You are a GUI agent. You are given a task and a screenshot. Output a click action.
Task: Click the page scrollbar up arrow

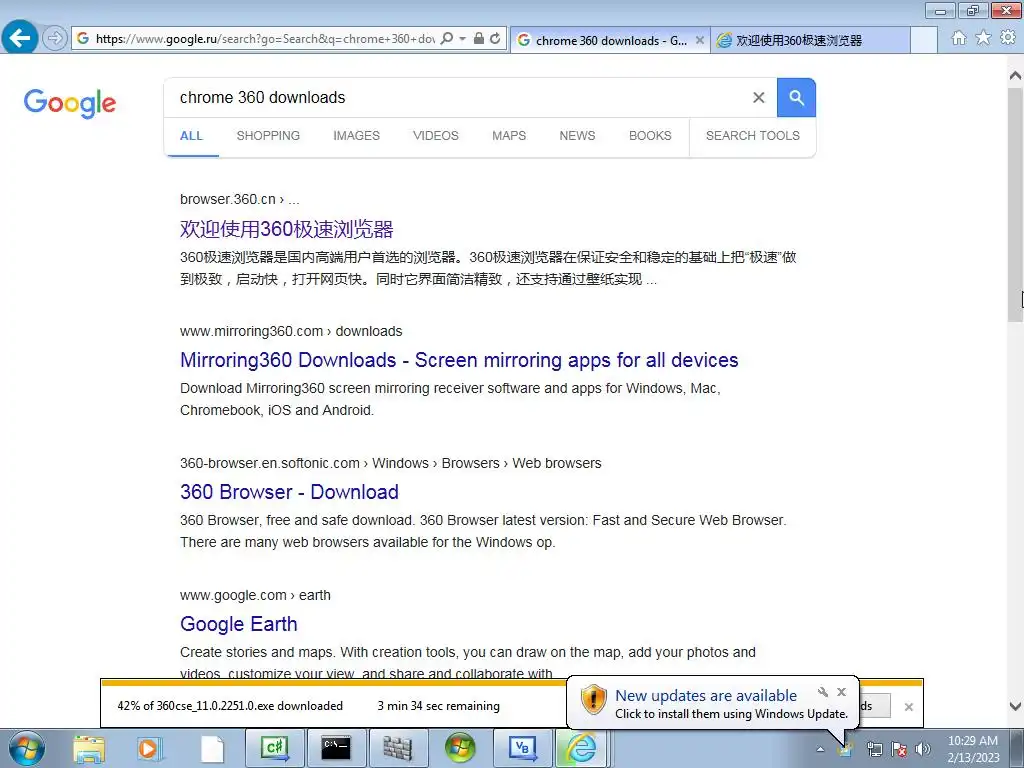pos(1015,75)
